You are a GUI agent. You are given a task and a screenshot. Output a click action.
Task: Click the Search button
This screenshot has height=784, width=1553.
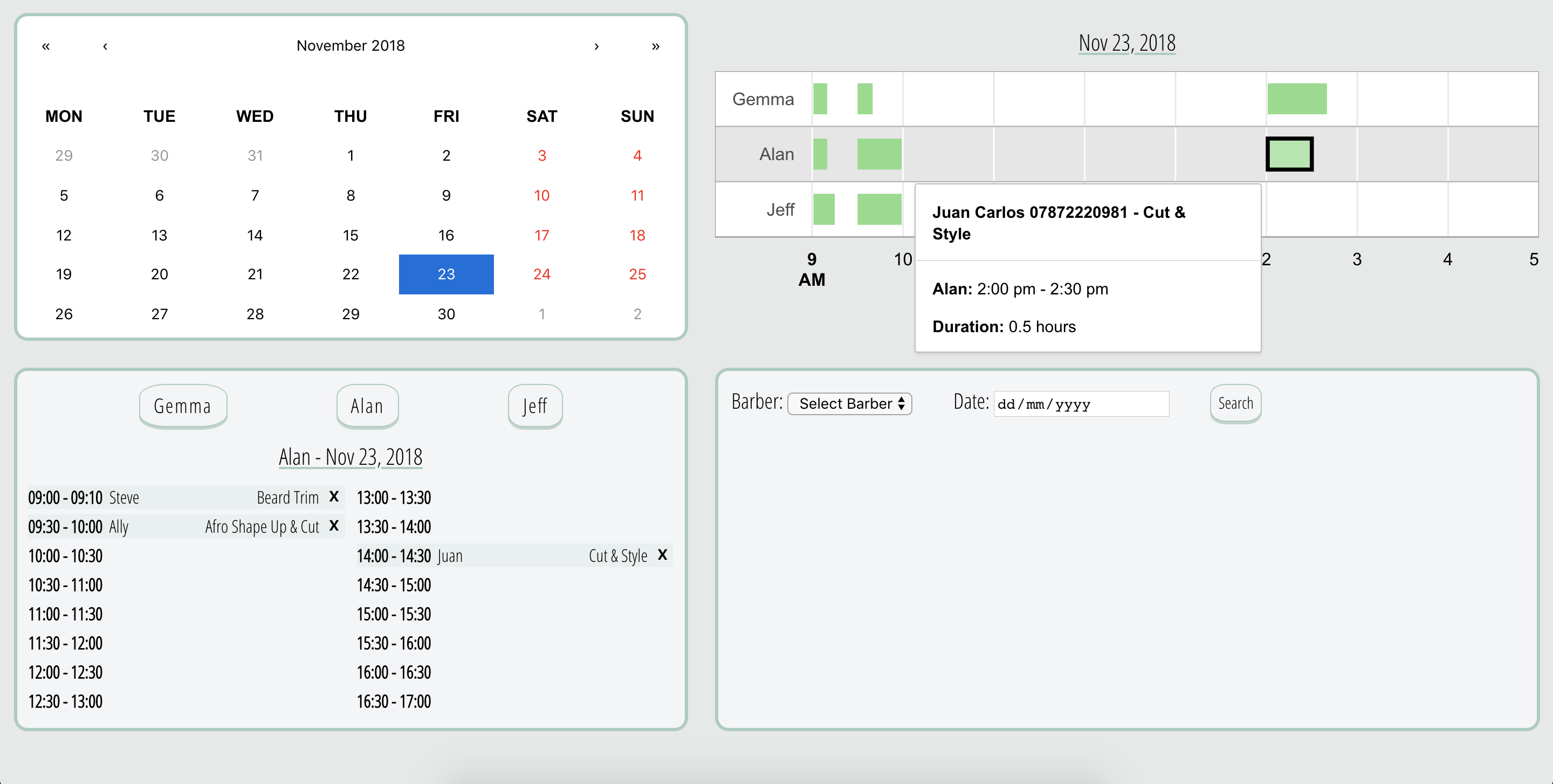[1235, 403]
